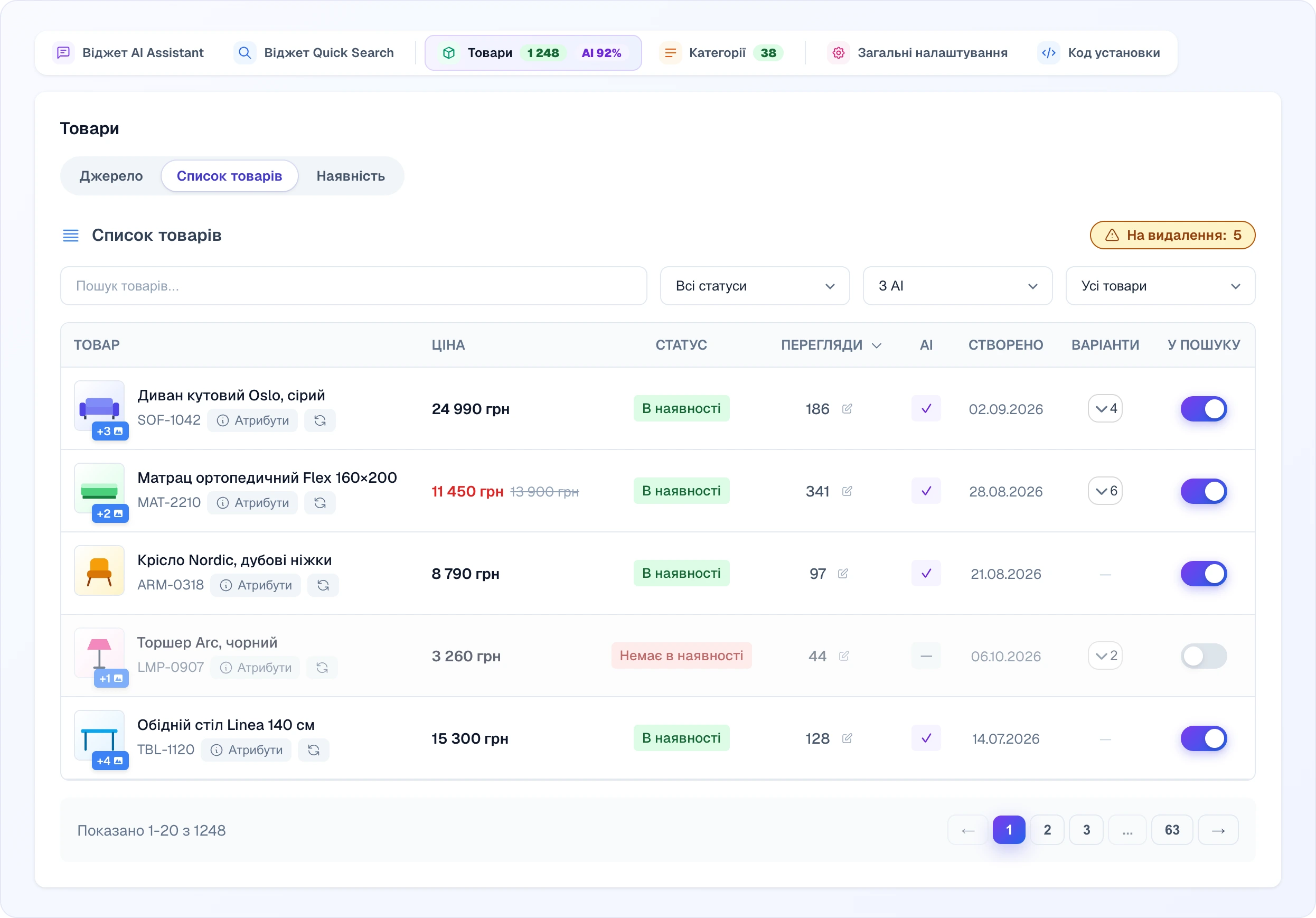
Task: Click the +4 images badge on dining table
Action: (x=110, y=761)
